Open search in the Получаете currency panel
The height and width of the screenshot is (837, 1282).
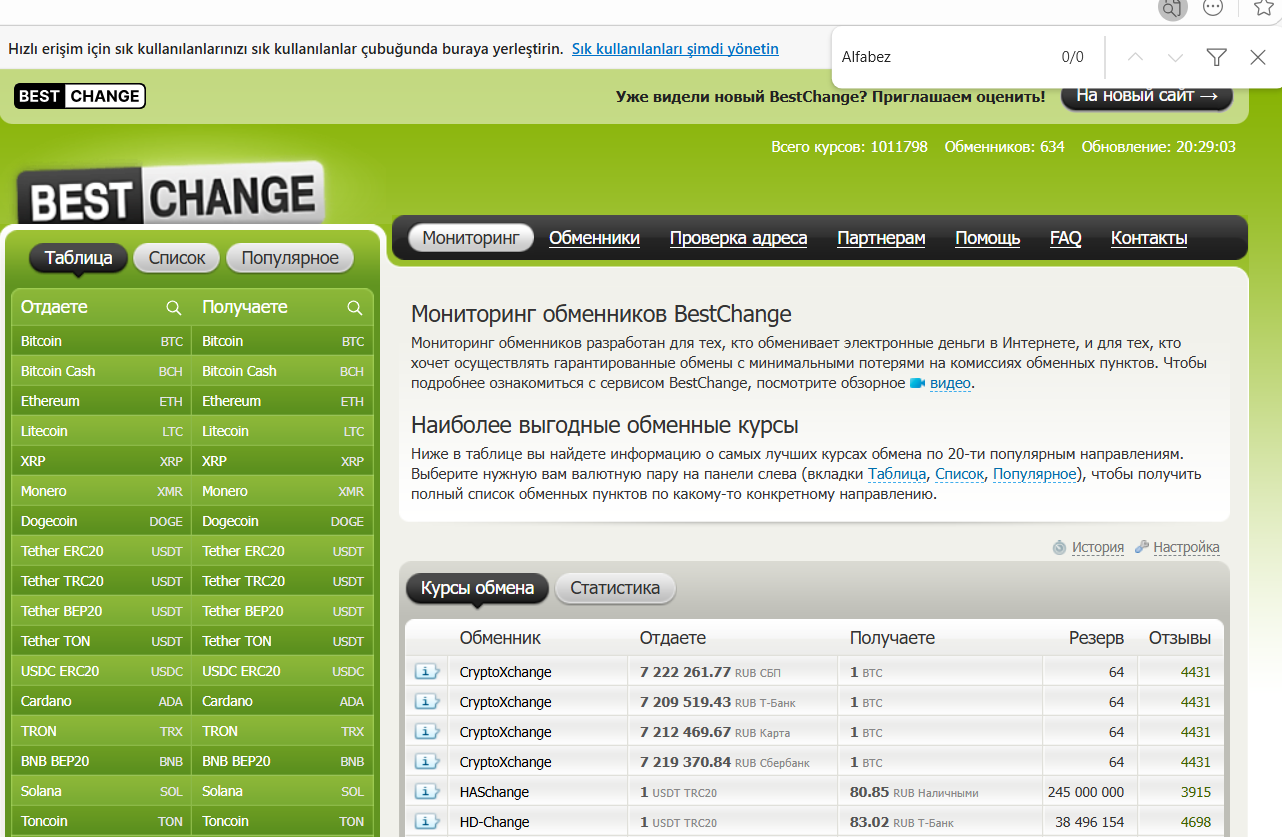(x=355, y=308)
